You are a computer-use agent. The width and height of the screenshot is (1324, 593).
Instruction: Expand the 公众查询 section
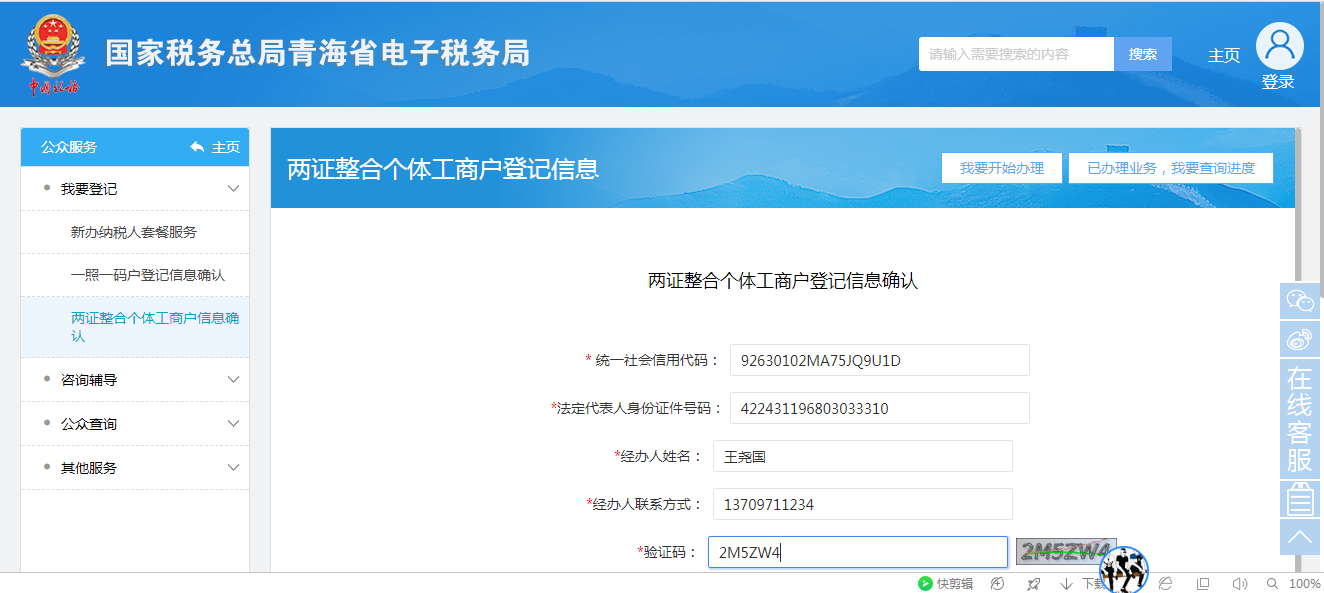[135, 422]
